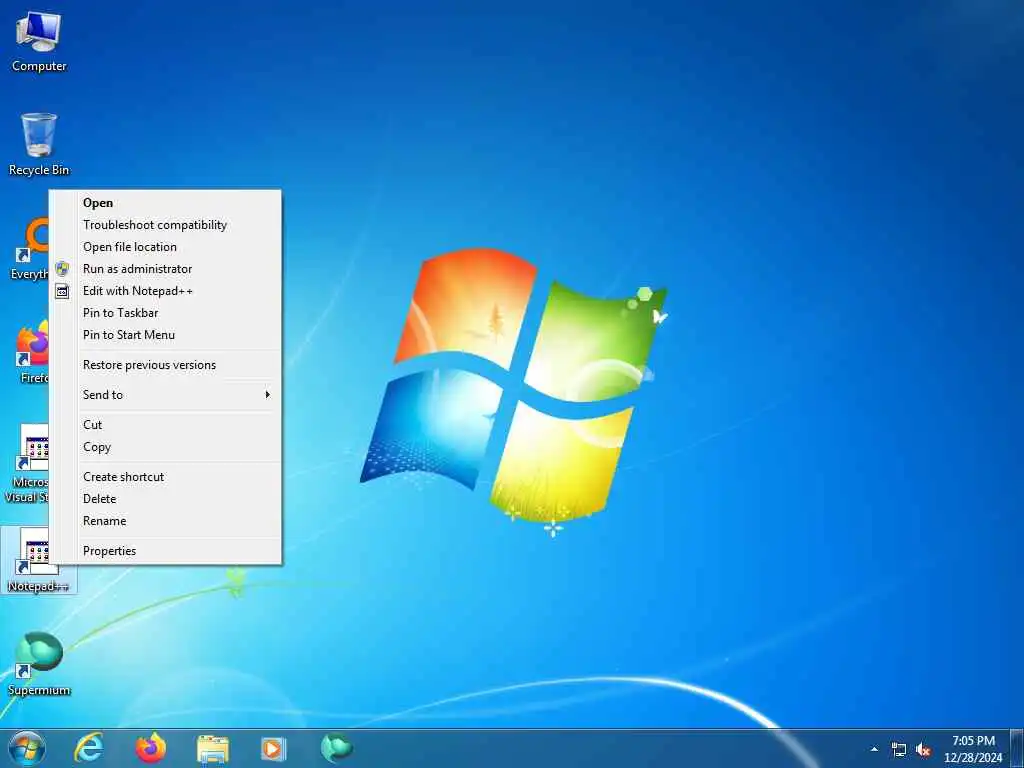This screenshot has height=768, width=1024.
Task: Choose Edit with Notepad++
Action: point(166,291)
